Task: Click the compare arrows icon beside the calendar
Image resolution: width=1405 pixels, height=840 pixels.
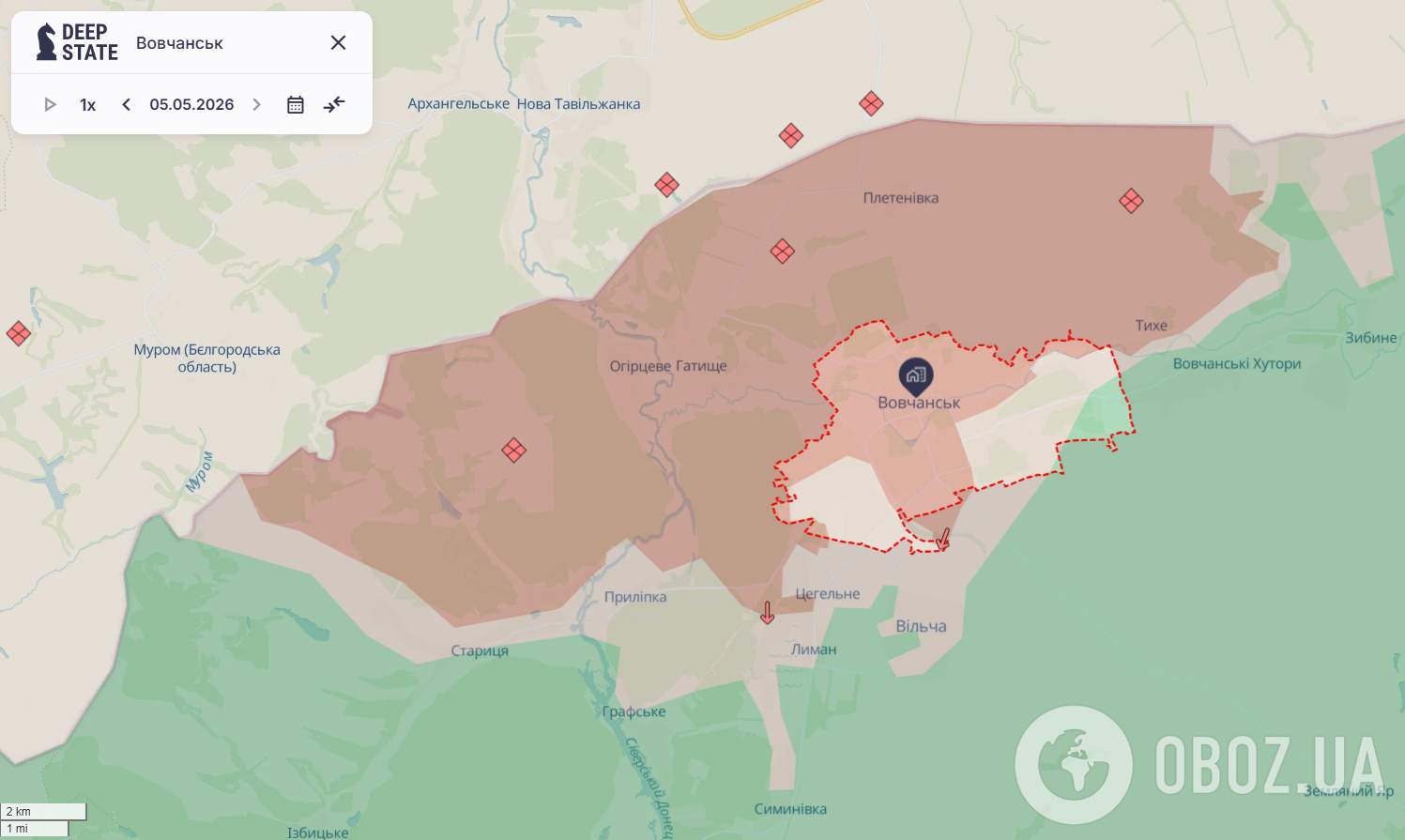Action: (334, 104)
